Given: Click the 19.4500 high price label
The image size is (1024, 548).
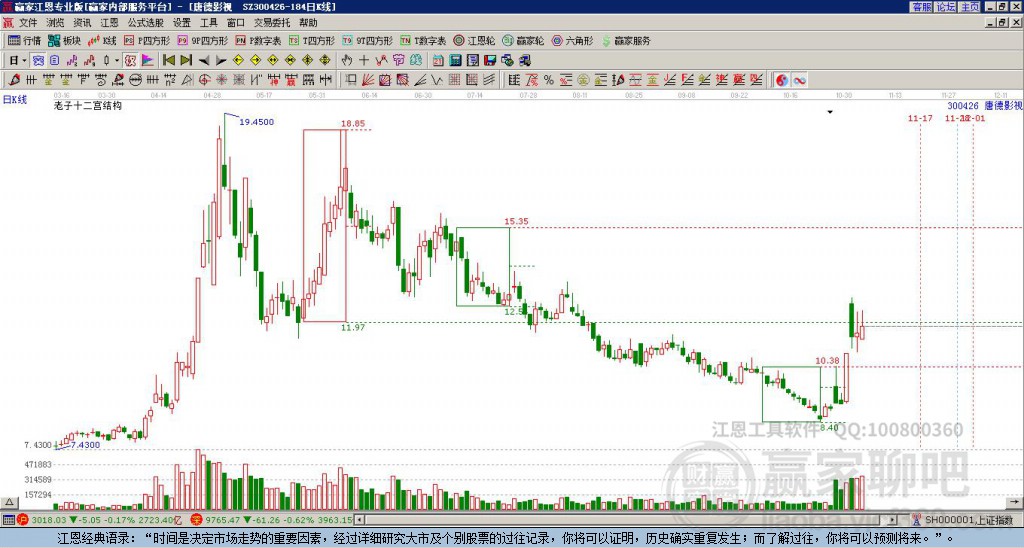Looking at the screenshot, I should pos(257,122).
